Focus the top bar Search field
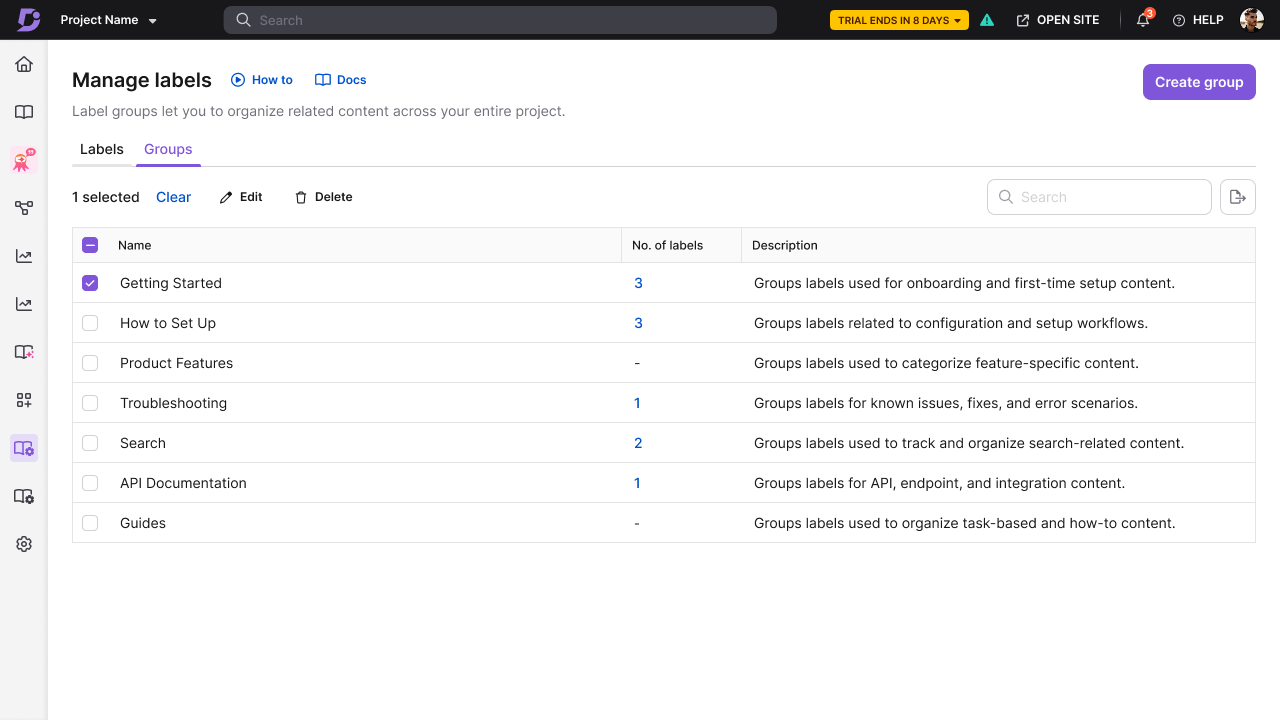Screen dimensions: 1280x720 500,20
